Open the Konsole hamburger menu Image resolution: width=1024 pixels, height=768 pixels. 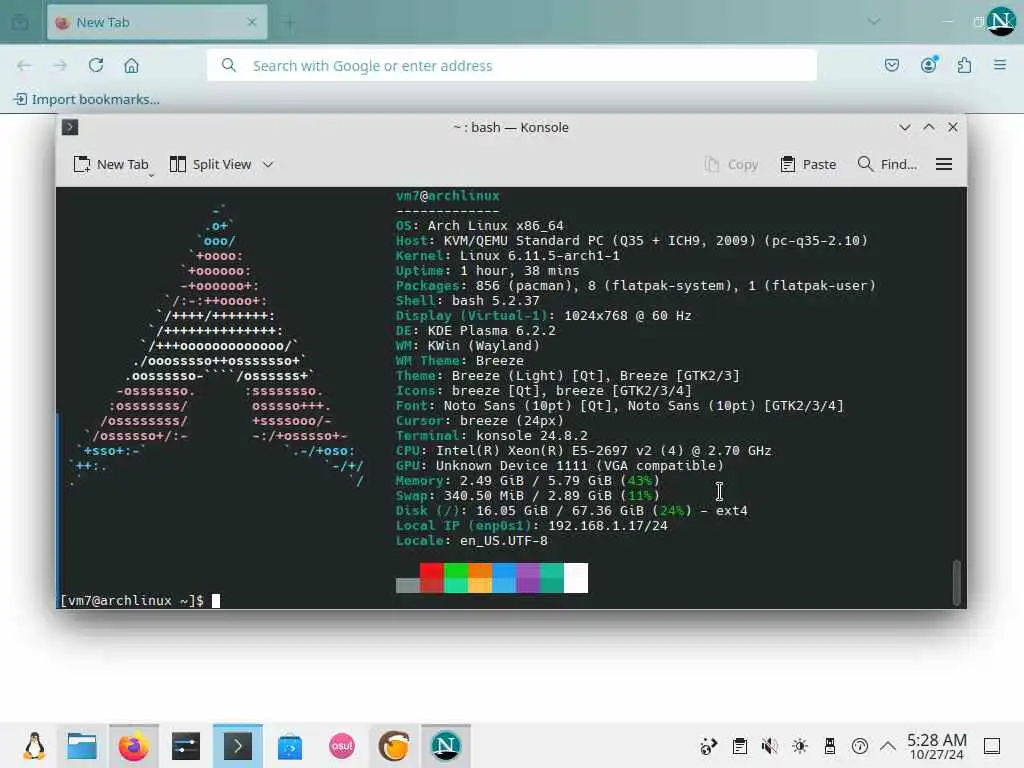[944, 165]
